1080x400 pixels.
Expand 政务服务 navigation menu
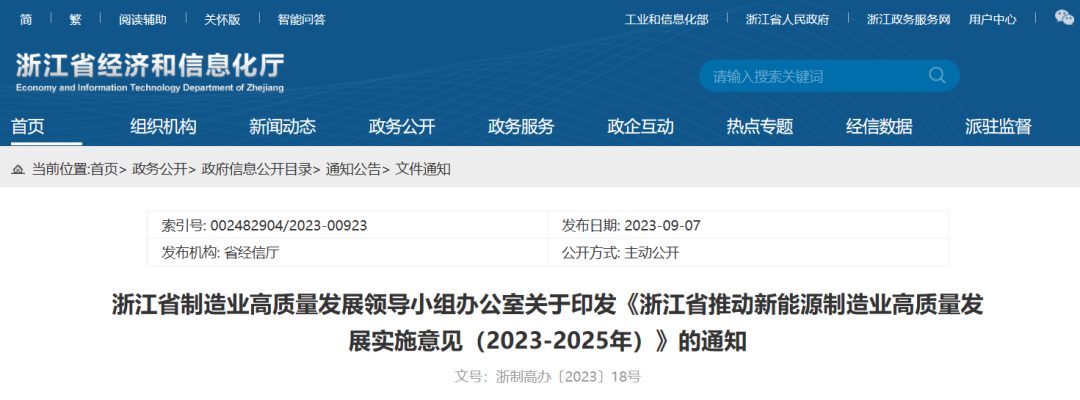click(x=521, y=127)
